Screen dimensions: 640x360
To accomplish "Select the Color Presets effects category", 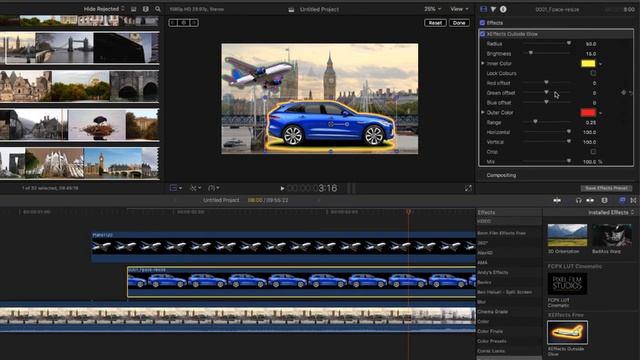I will coord(492,341).
